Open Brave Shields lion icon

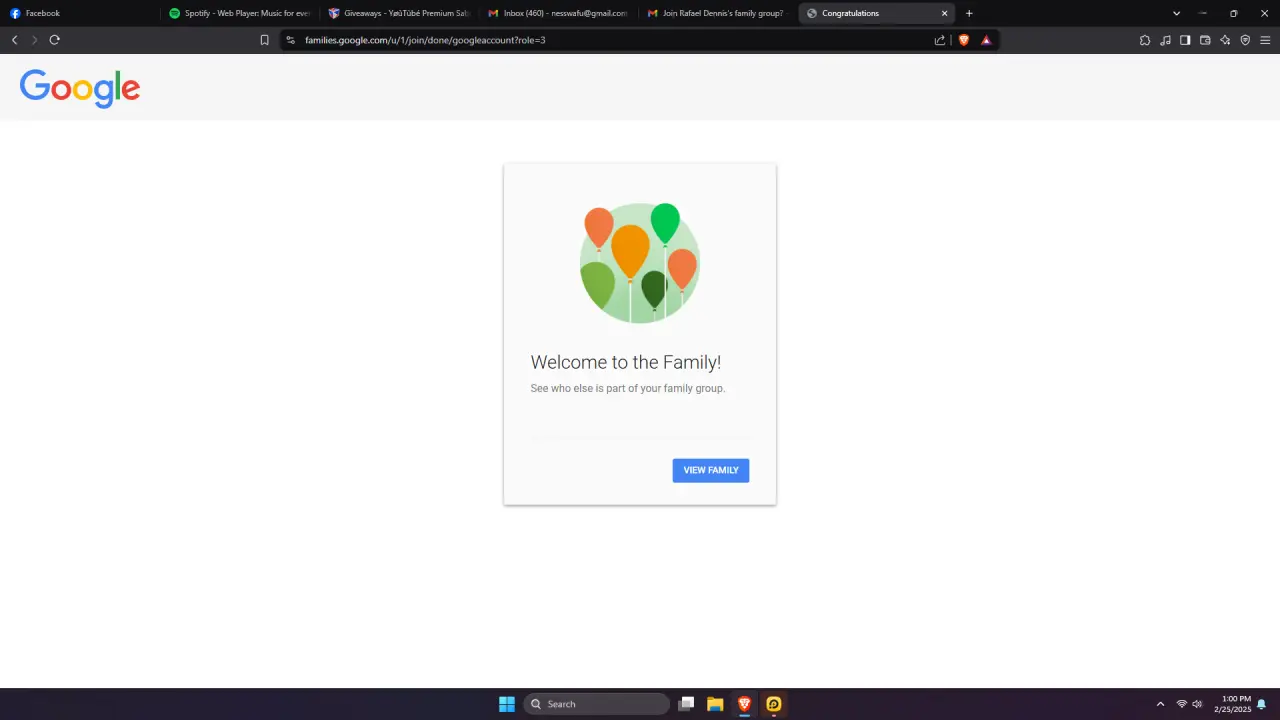[x=964, y=40]
